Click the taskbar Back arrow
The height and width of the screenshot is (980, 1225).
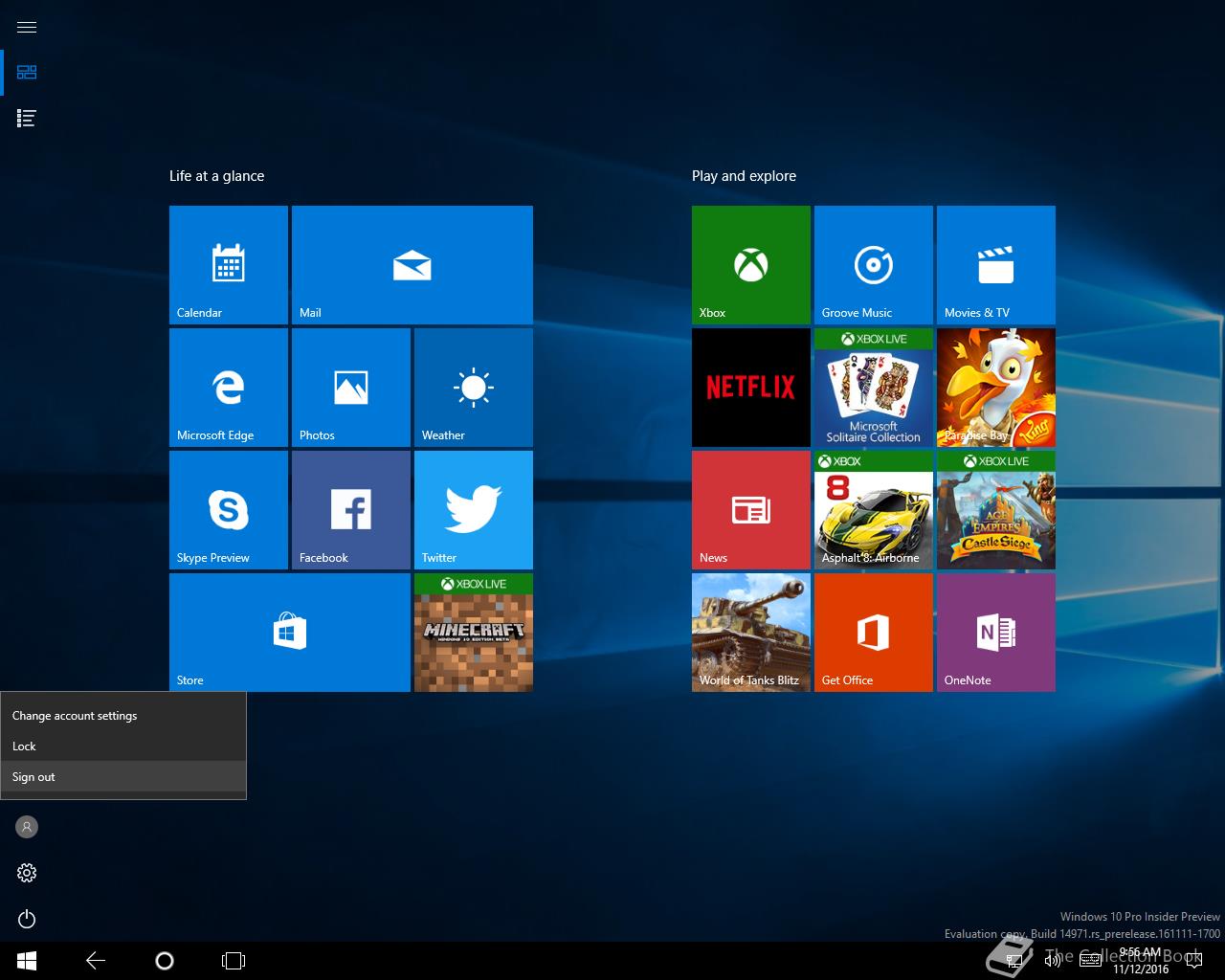tap(96, 961)
